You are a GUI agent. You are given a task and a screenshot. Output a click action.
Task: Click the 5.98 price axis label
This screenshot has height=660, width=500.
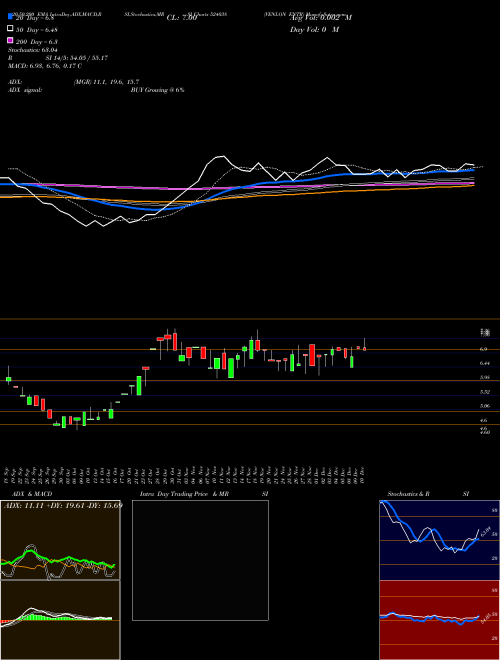coord(484,377)
